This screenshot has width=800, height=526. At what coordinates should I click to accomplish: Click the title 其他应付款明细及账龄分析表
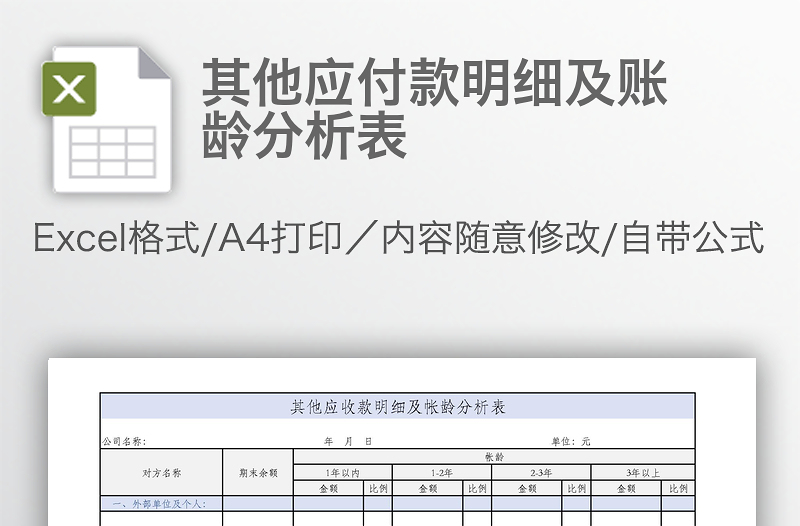435,109
